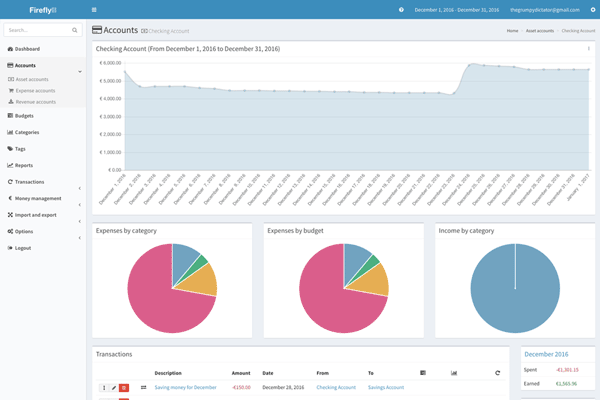Click the refresh icon in transactions header

point(497,373)
